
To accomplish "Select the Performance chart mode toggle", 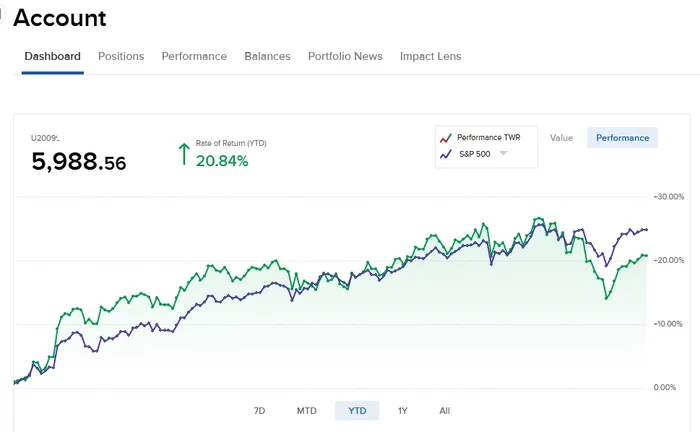I will [622, 138].
